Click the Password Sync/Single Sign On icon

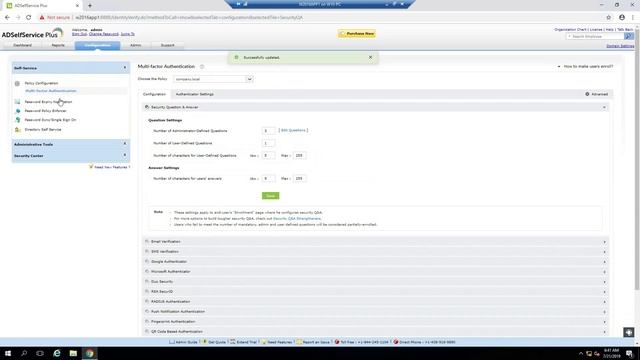(18, 120)
